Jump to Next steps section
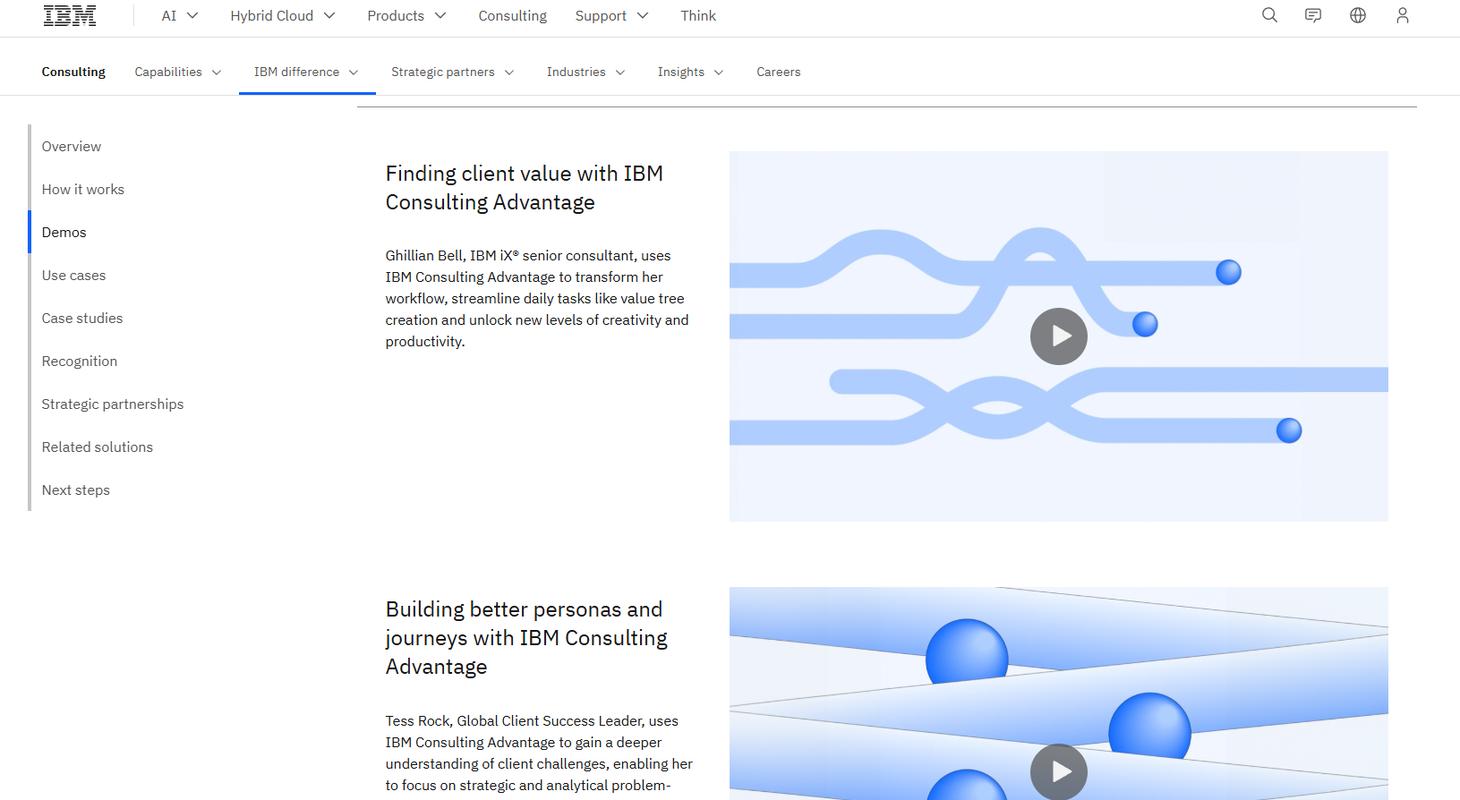1460x800 pixels. tap(75, 490)
